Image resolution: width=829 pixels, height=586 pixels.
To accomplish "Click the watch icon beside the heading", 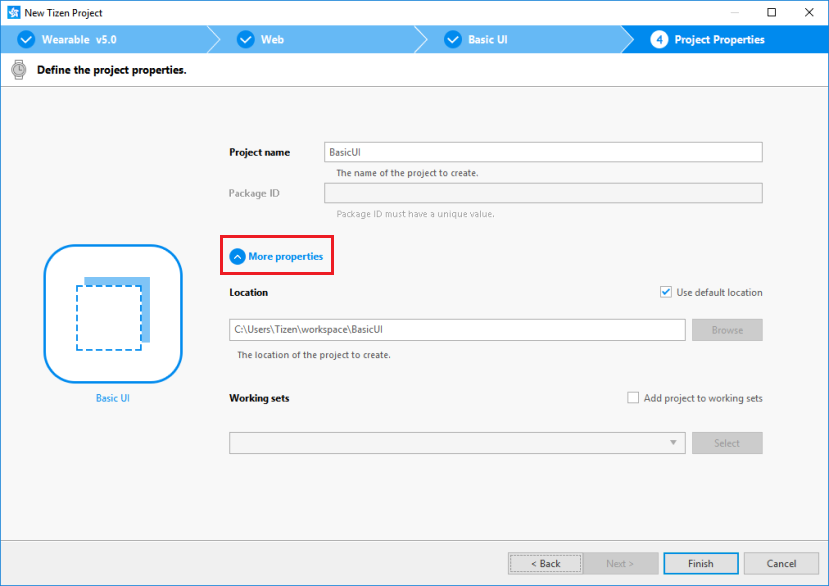I will [x=19, y=70].
